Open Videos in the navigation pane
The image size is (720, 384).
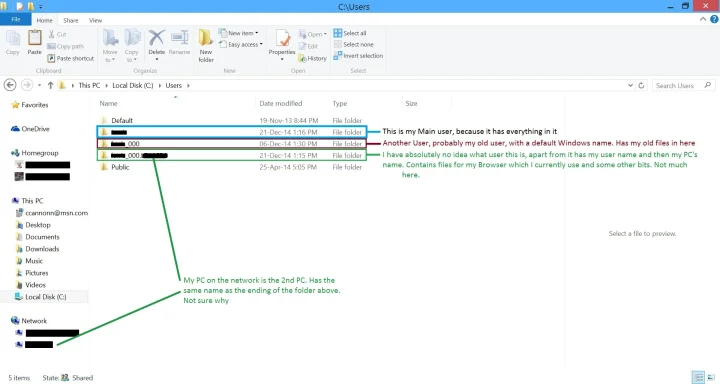[31, 285]
